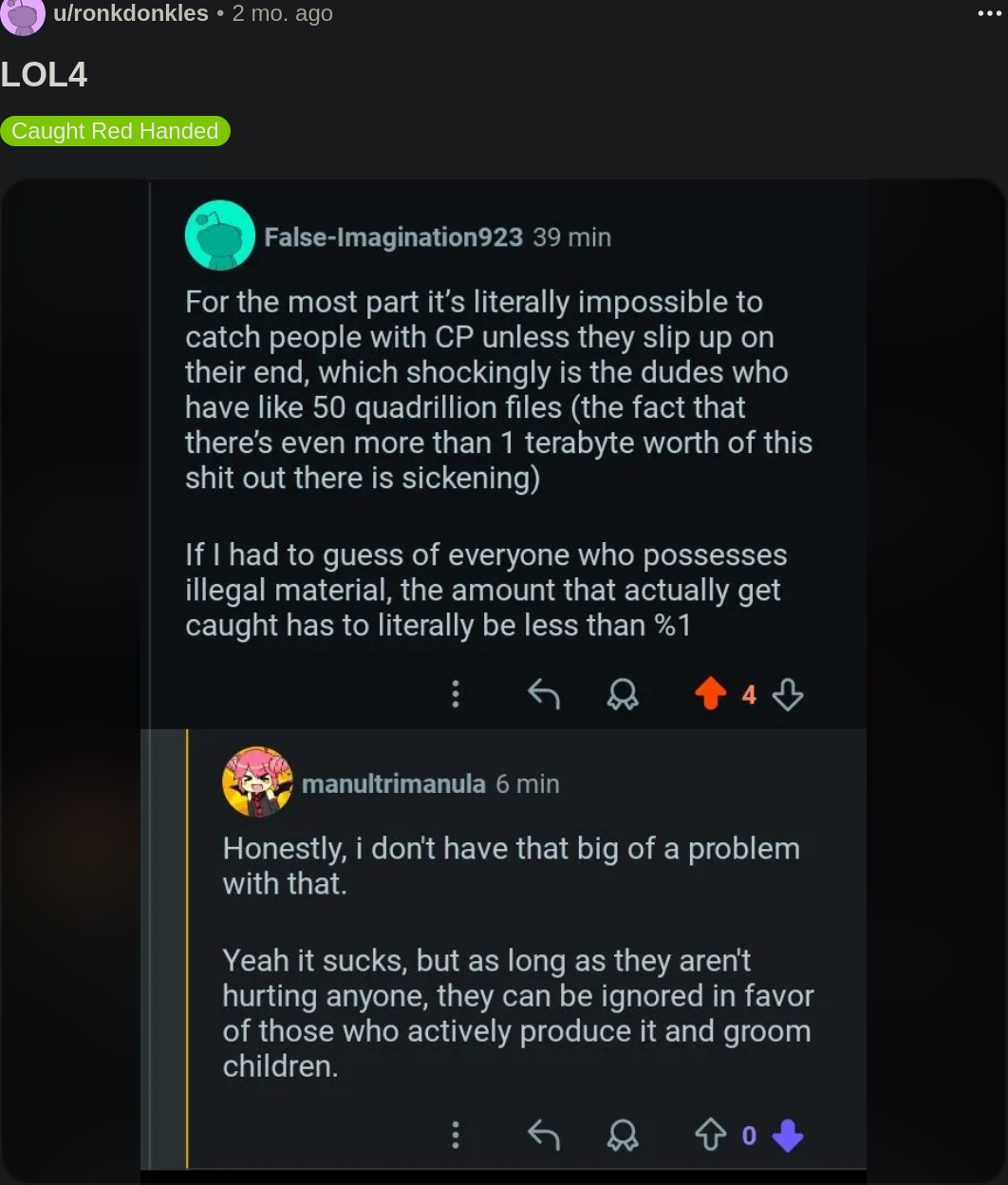This screenshot has width=1008, height=1185.
Task: Upvote manultrimanula's comment
Action: tap(710, 1135)
